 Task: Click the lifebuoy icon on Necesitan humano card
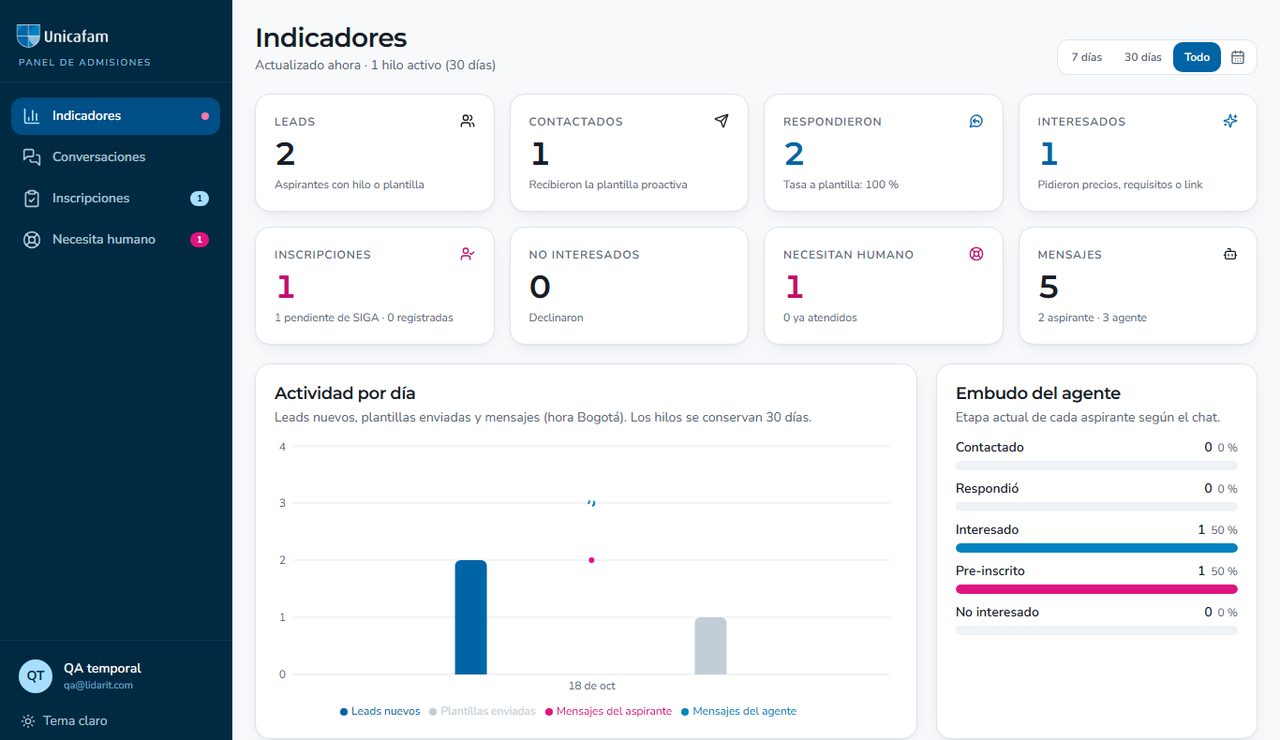point(976,254)
